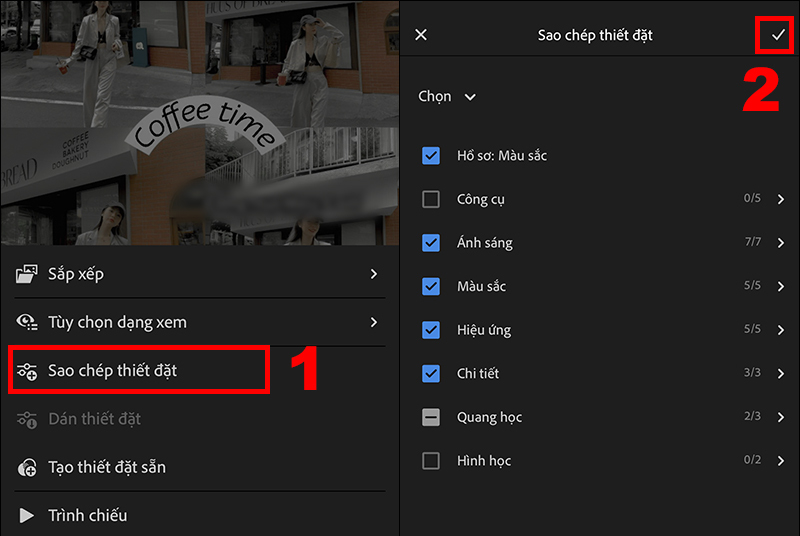This screenshot has height=536, width=800.
Task: Click the Sao chép thiết đặt sliders icon
Action: point(27,371)
